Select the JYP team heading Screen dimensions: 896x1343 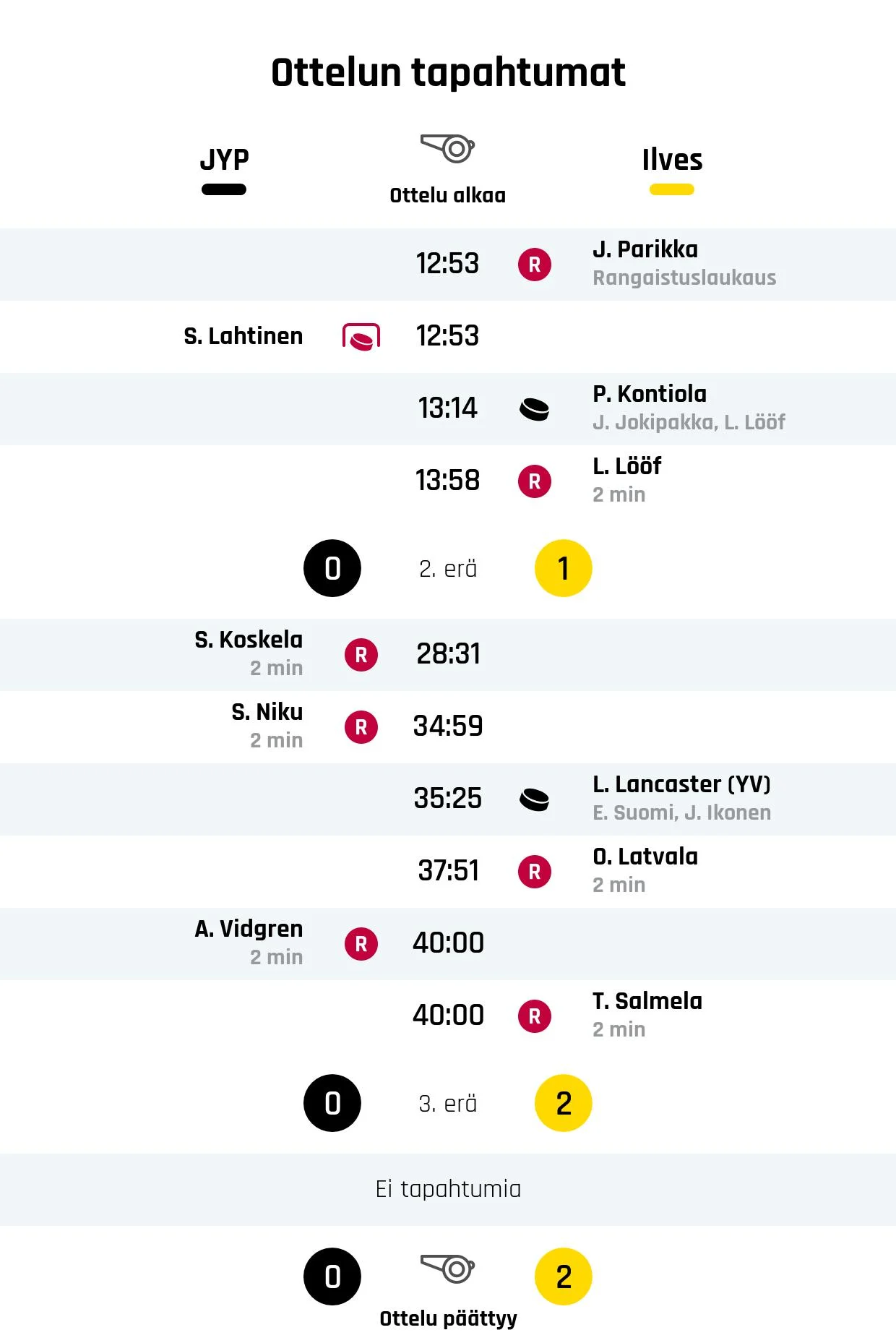224,159
